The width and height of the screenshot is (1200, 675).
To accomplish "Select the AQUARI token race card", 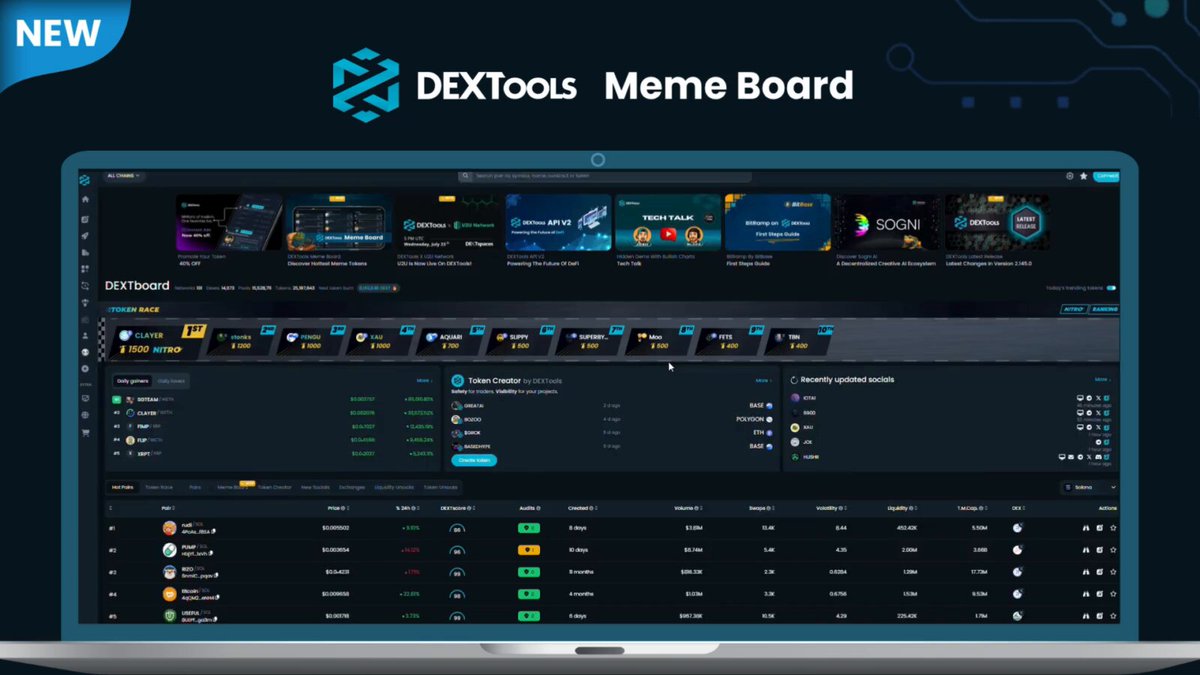I will pos(448,342).
